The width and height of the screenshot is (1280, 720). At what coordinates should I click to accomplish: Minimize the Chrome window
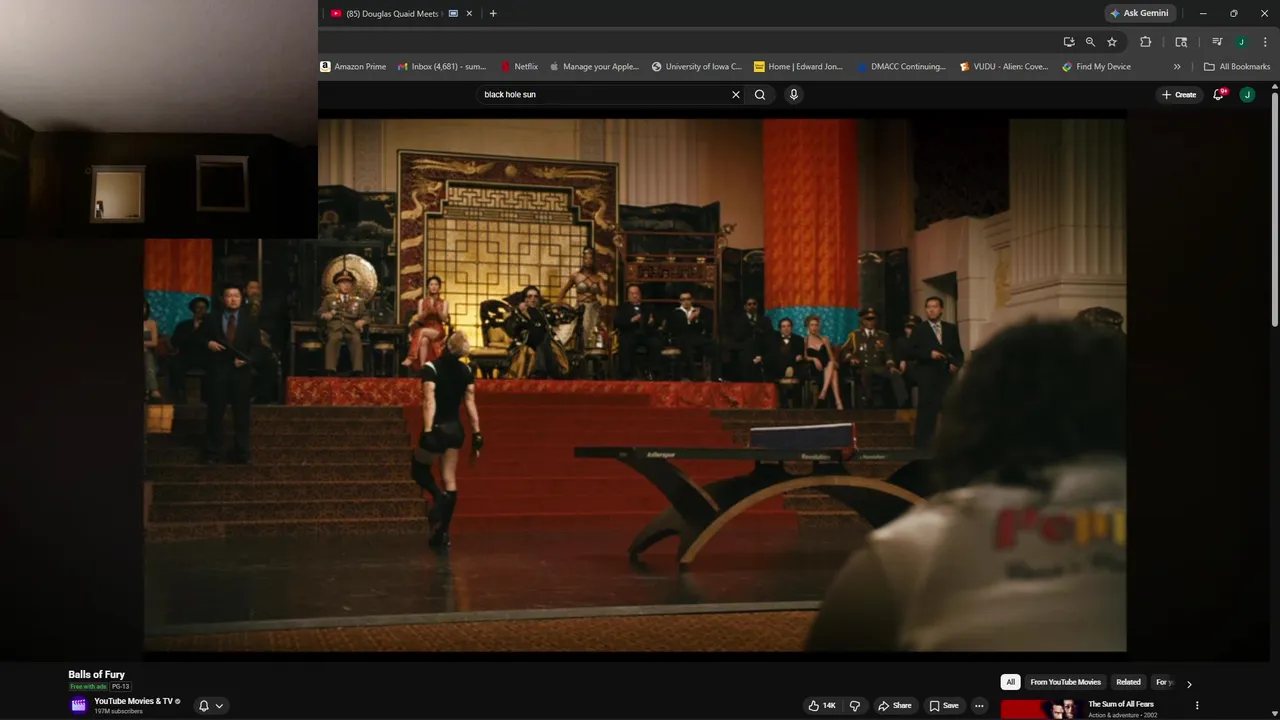[x=1203, y=13]
